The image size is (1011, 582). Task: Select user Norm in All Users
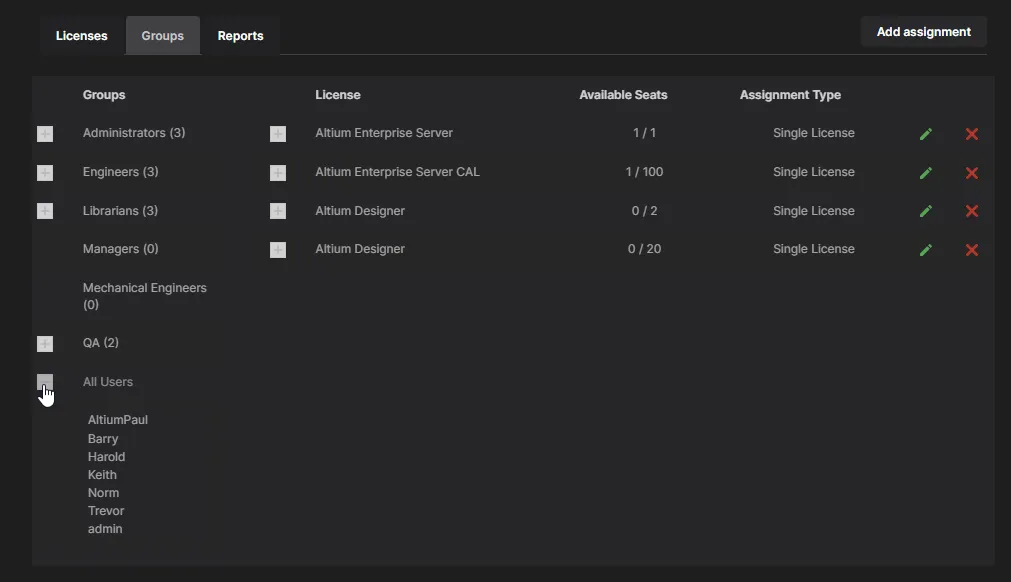click(103, 493)
